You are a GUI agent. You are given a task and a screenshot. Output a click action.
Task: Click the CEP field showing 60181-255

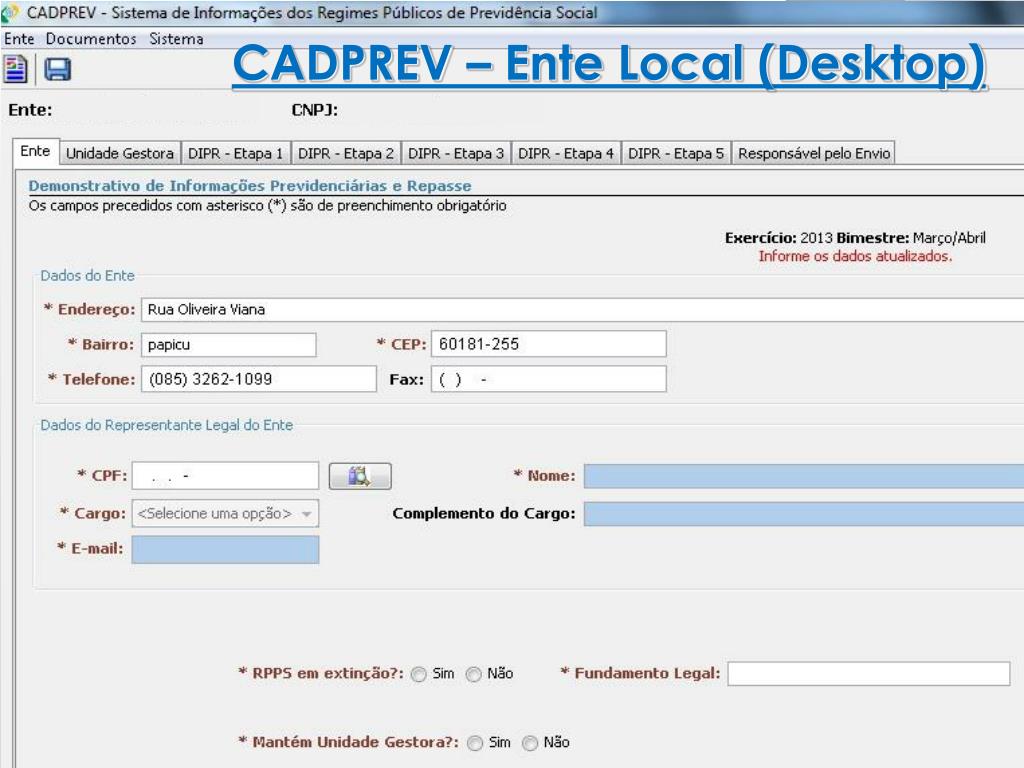coord(549,344)
